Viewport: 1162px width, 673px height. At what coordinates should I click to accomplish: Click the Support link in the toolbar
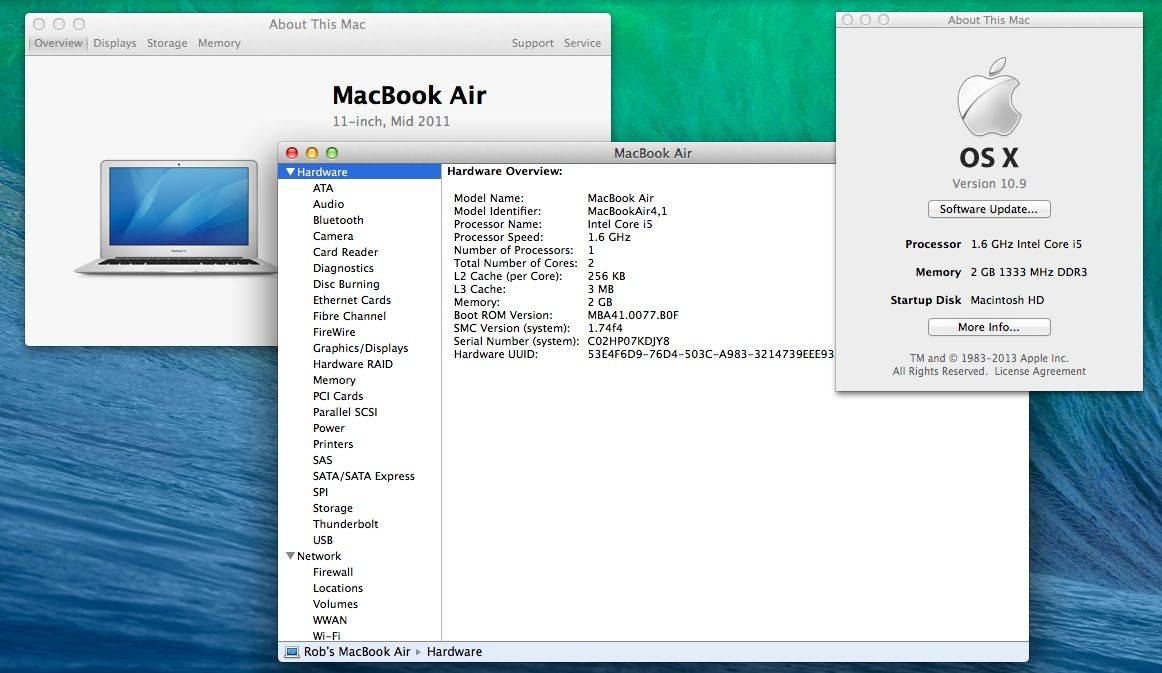532,43
